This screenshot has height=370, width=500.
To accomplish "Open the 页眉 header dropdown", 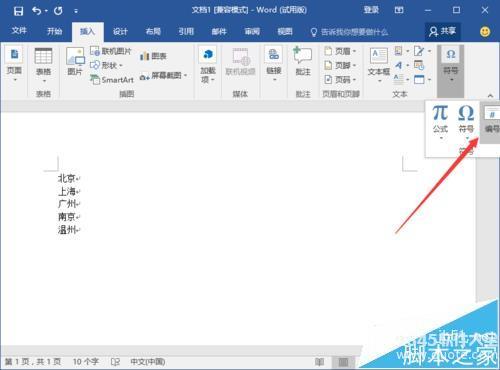I will click(340, 51).
